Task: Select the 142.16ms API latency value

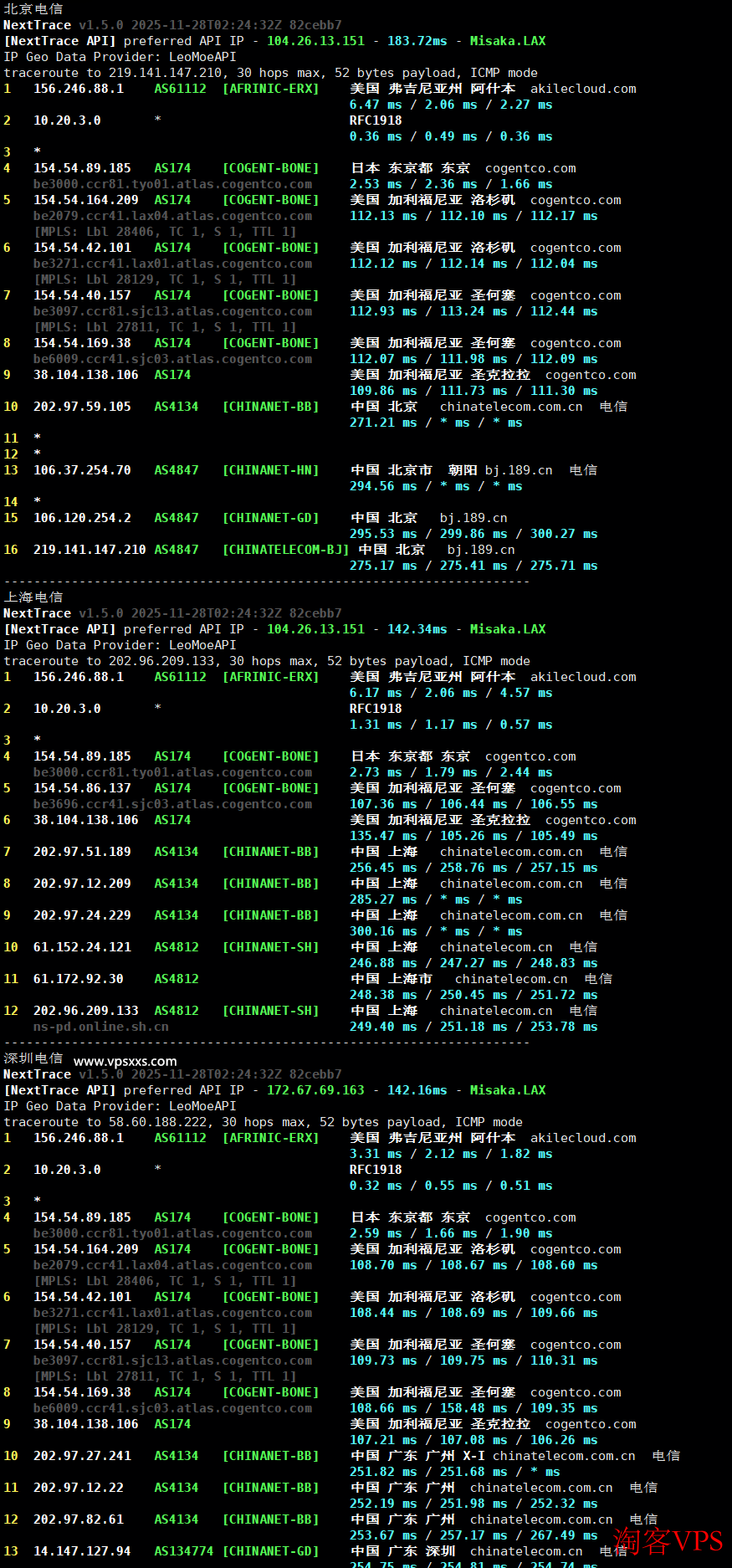Action: (417, 1090)
